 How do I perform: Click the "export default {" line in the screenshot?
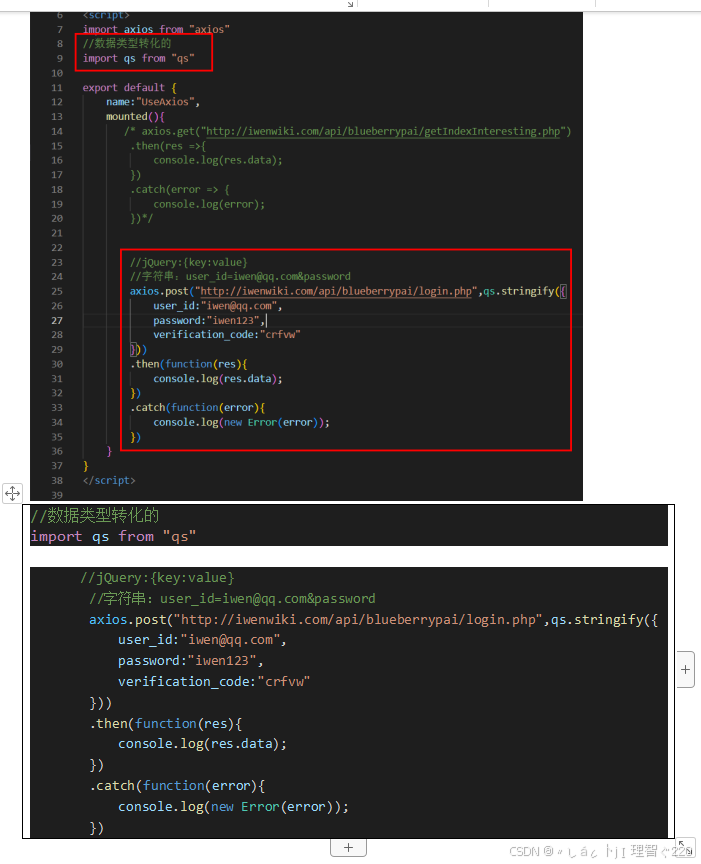click(130, 88)
